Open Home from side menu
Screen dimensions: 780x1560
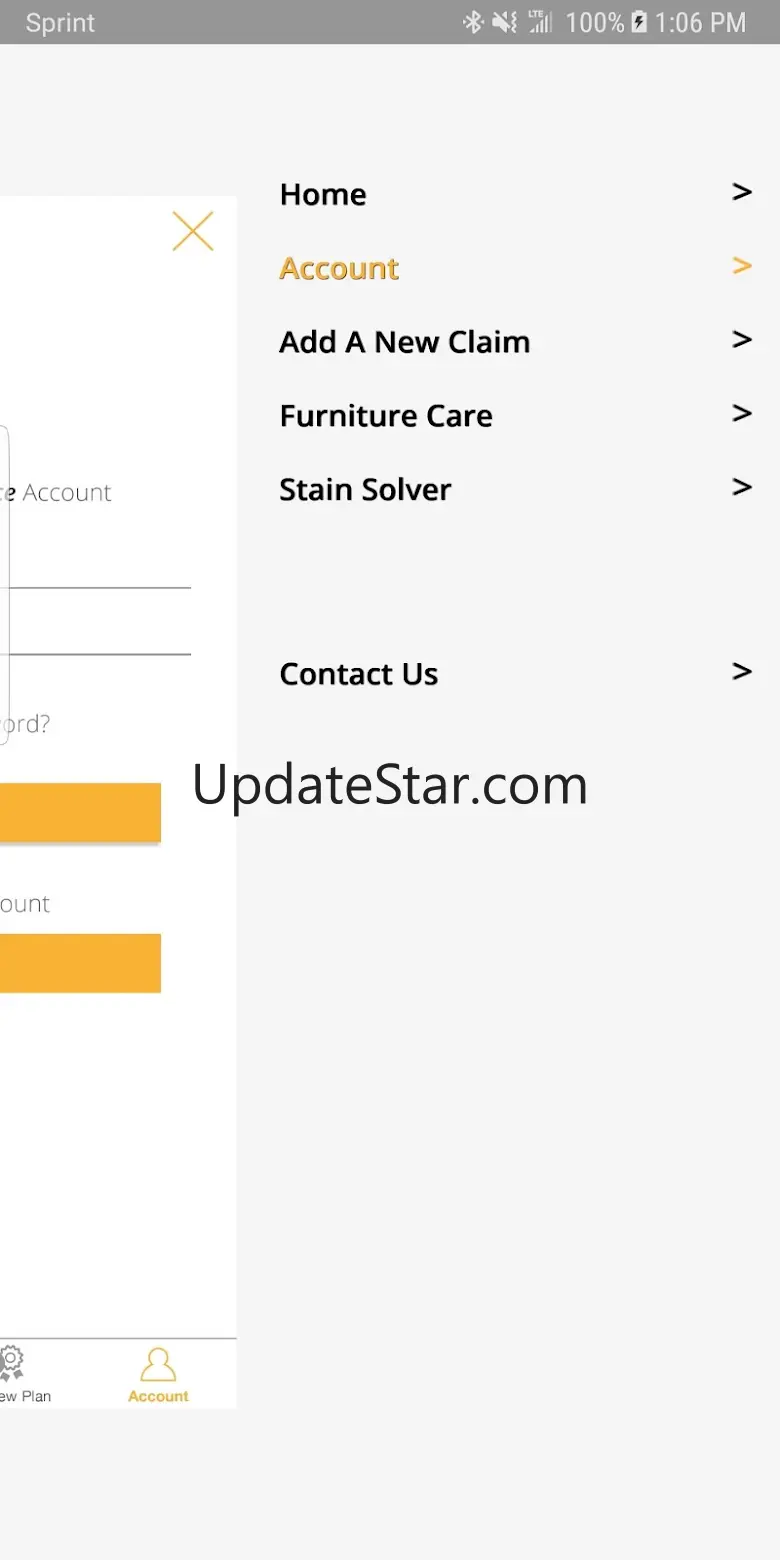click(323, 194)
